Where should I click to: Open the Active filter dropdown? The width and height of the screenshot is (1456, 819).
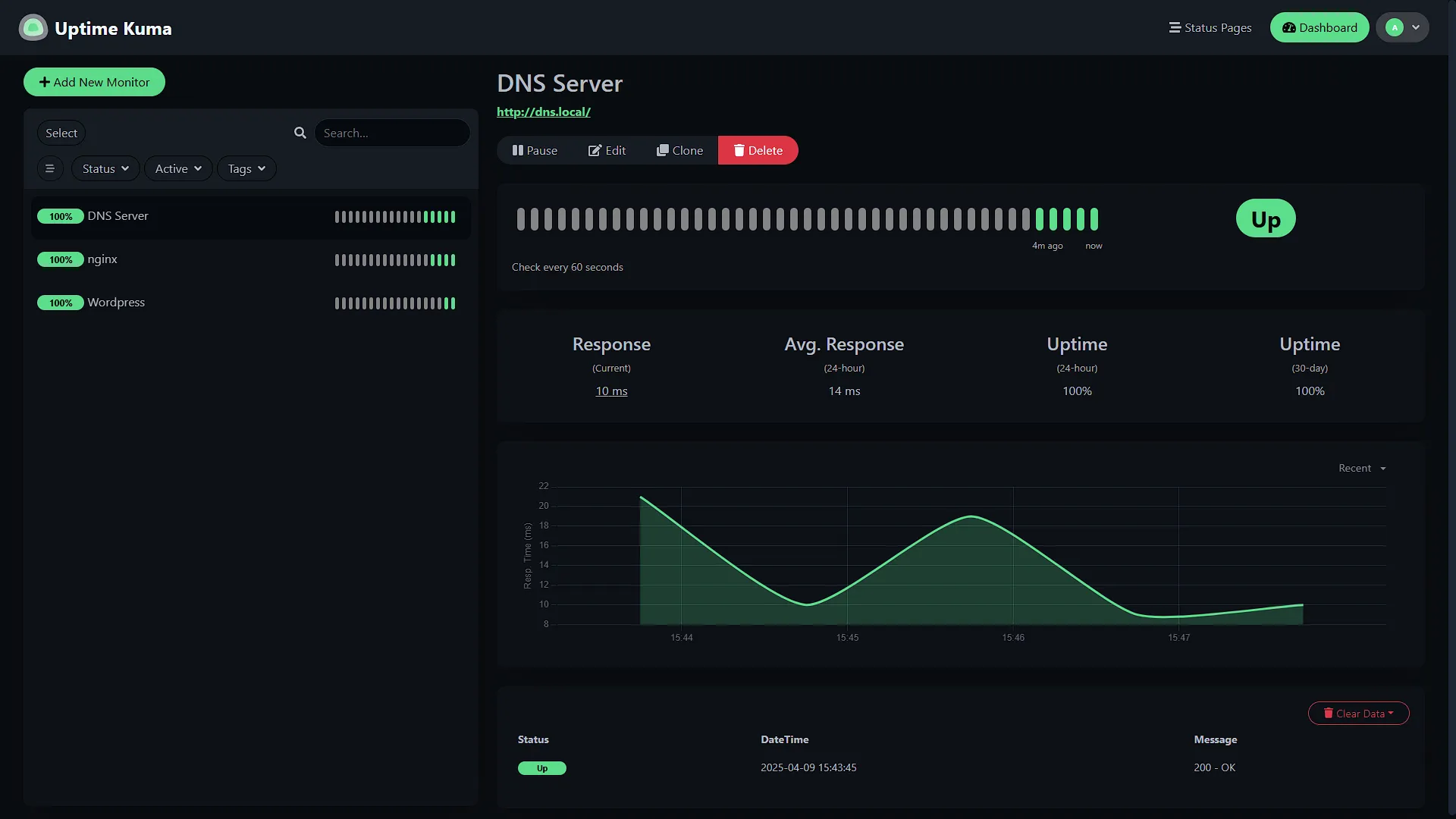pos(178,168)
